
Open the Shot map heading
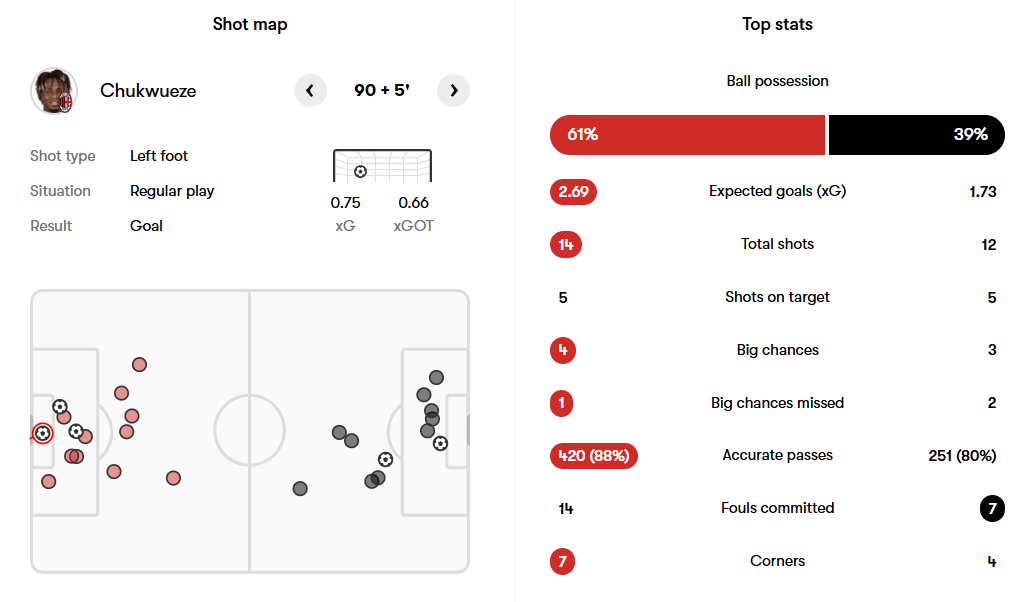pos(250,24)
